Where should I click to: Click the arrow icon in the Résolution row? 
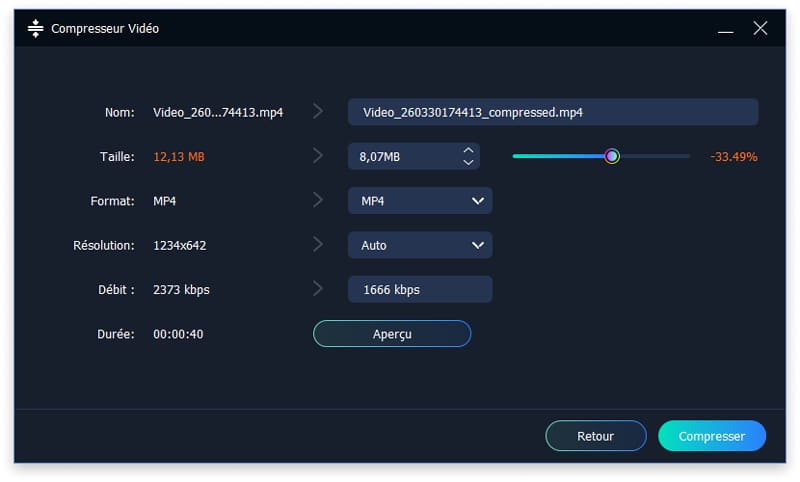pyautogui.click(x=318, y=244)
